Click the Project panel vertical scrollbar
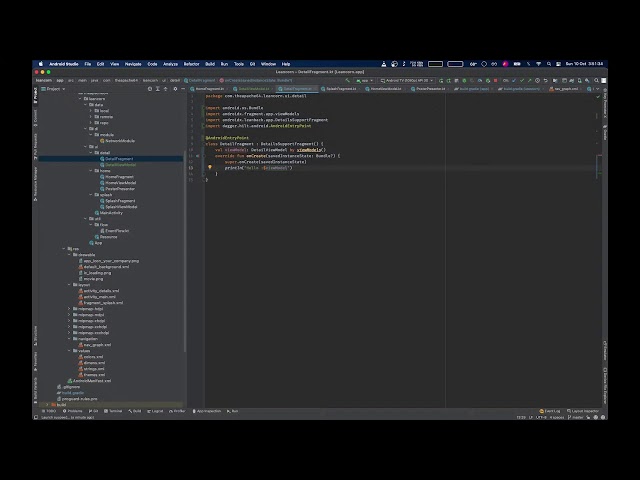Screen dimensions: 640x480 coord(185,251)
